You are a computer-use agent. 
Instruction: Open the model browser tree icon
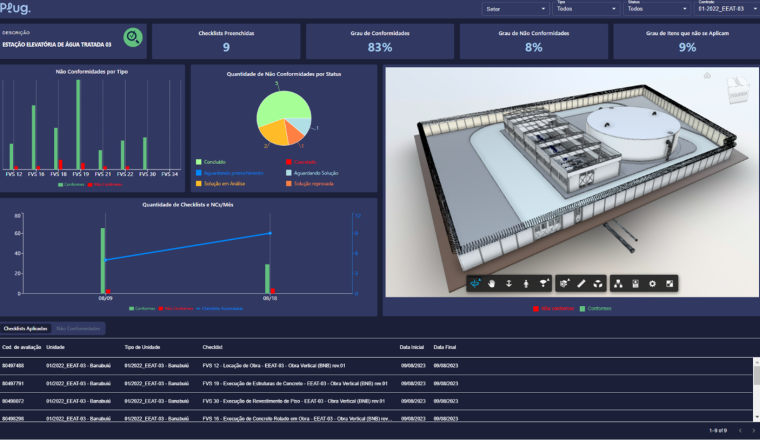pyautogui.click(x=618, y=284)
